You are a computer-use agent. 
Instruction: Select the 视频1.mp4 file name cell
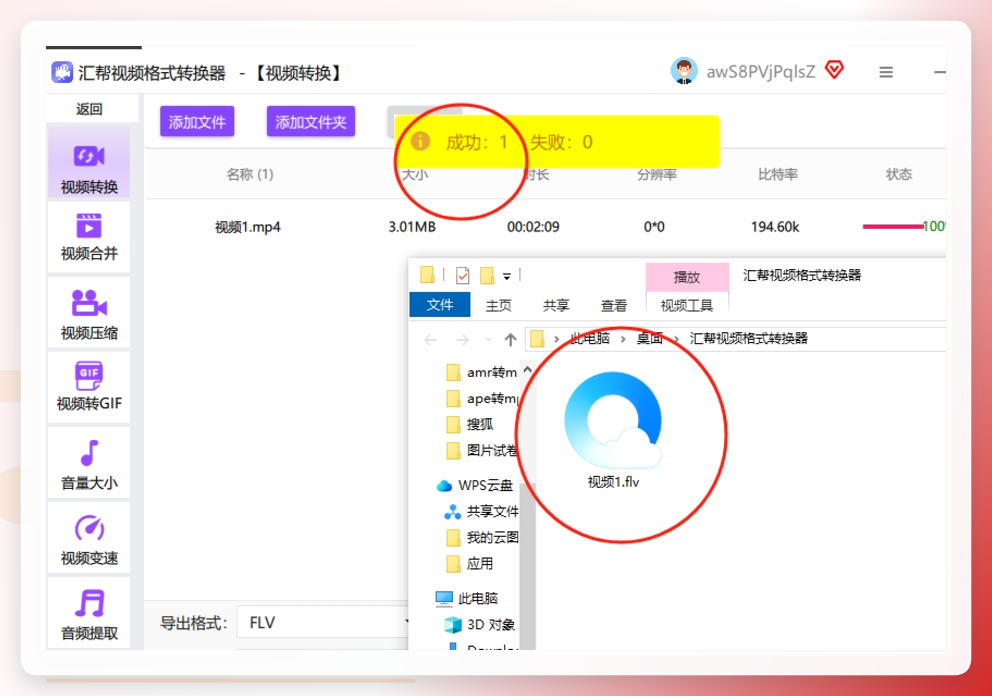(247, 227)
